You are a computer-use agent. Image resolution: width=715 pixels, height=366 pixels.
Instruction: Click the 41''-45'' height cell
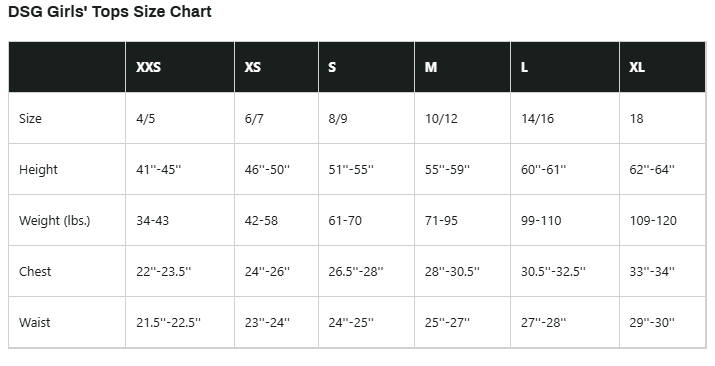point(158,170)
